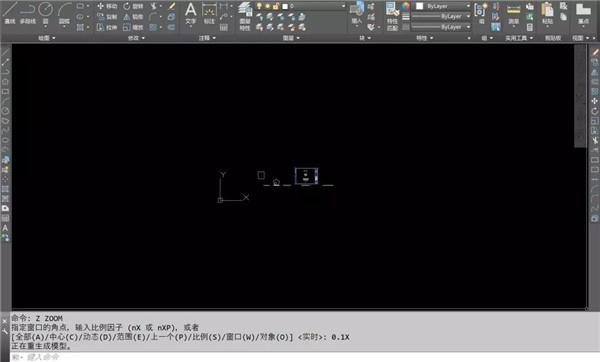Image resolution: width=600 pixels, height=362 pixels.
Task: Click the UCS origin icon
Action: click(220, 200)
